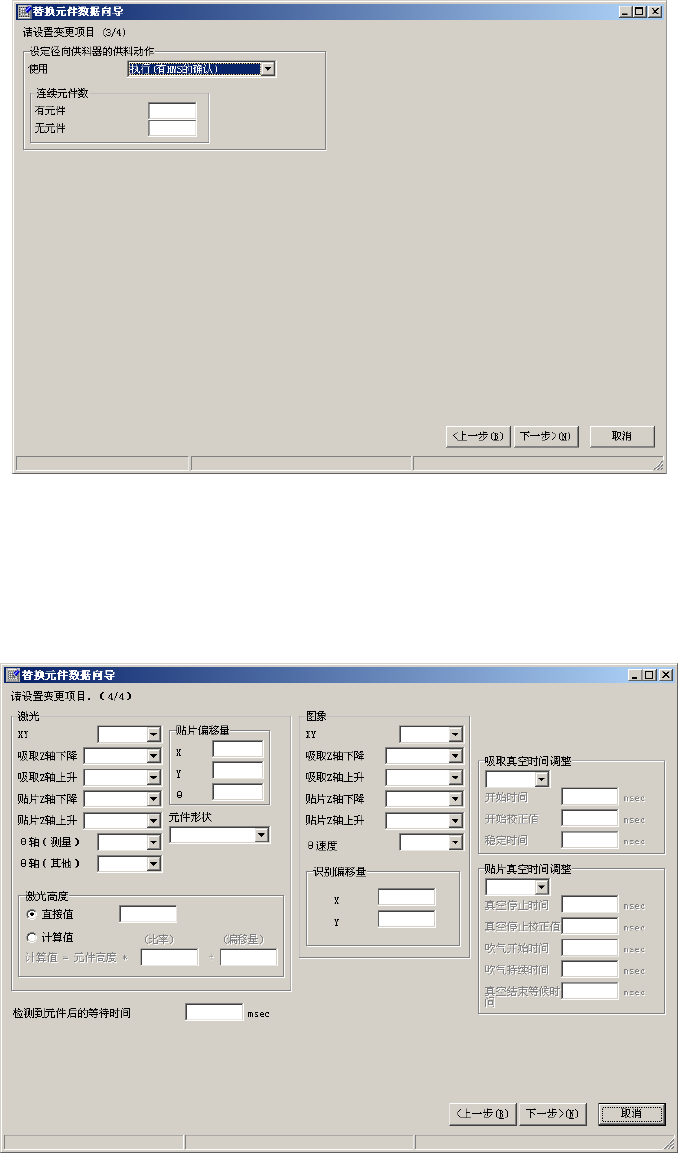Click the 吹气持续时间 input field

coord(590,970)
